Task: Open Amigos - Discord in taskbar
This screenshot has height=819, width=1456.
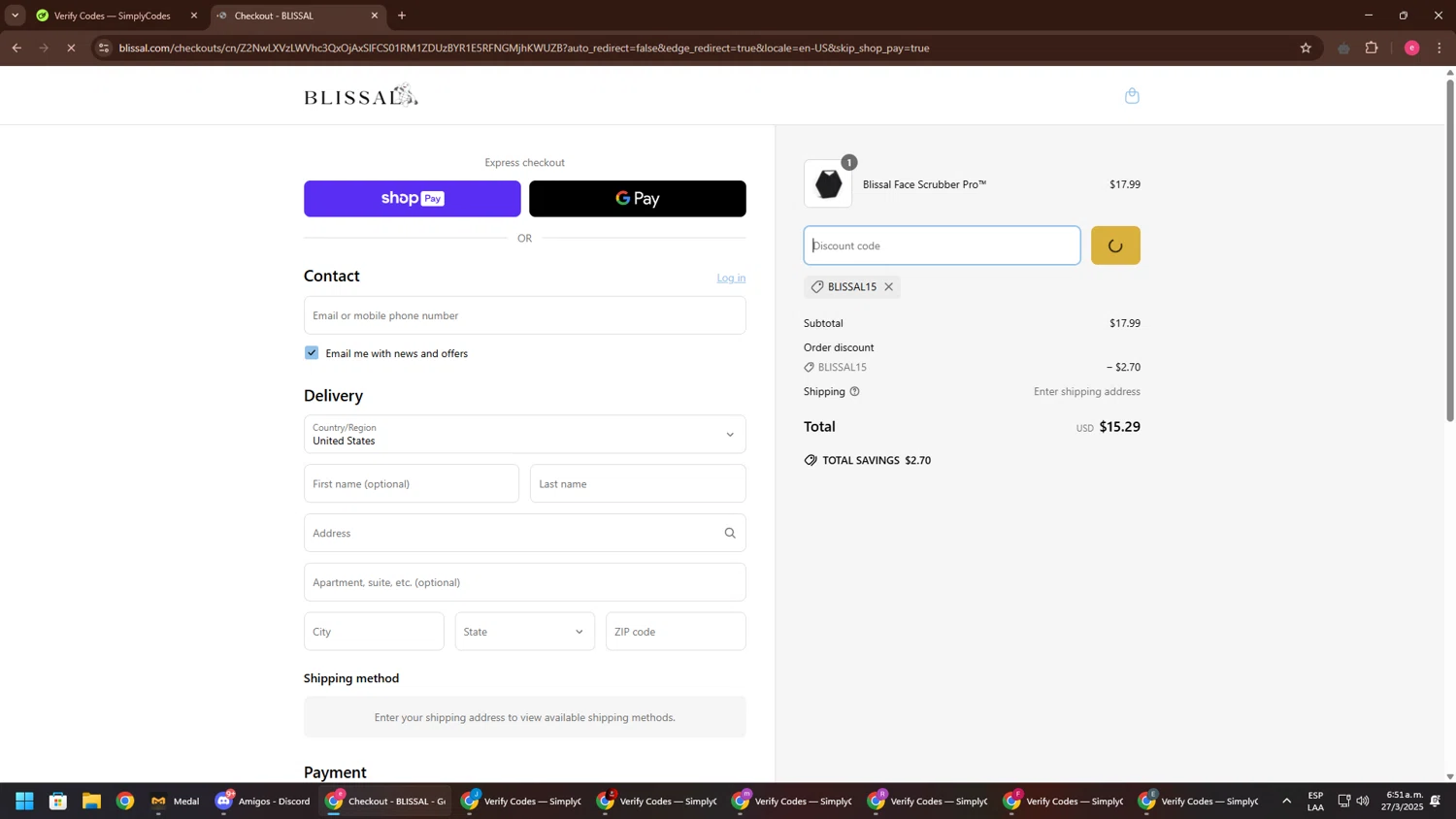Action: click(263, 802)
